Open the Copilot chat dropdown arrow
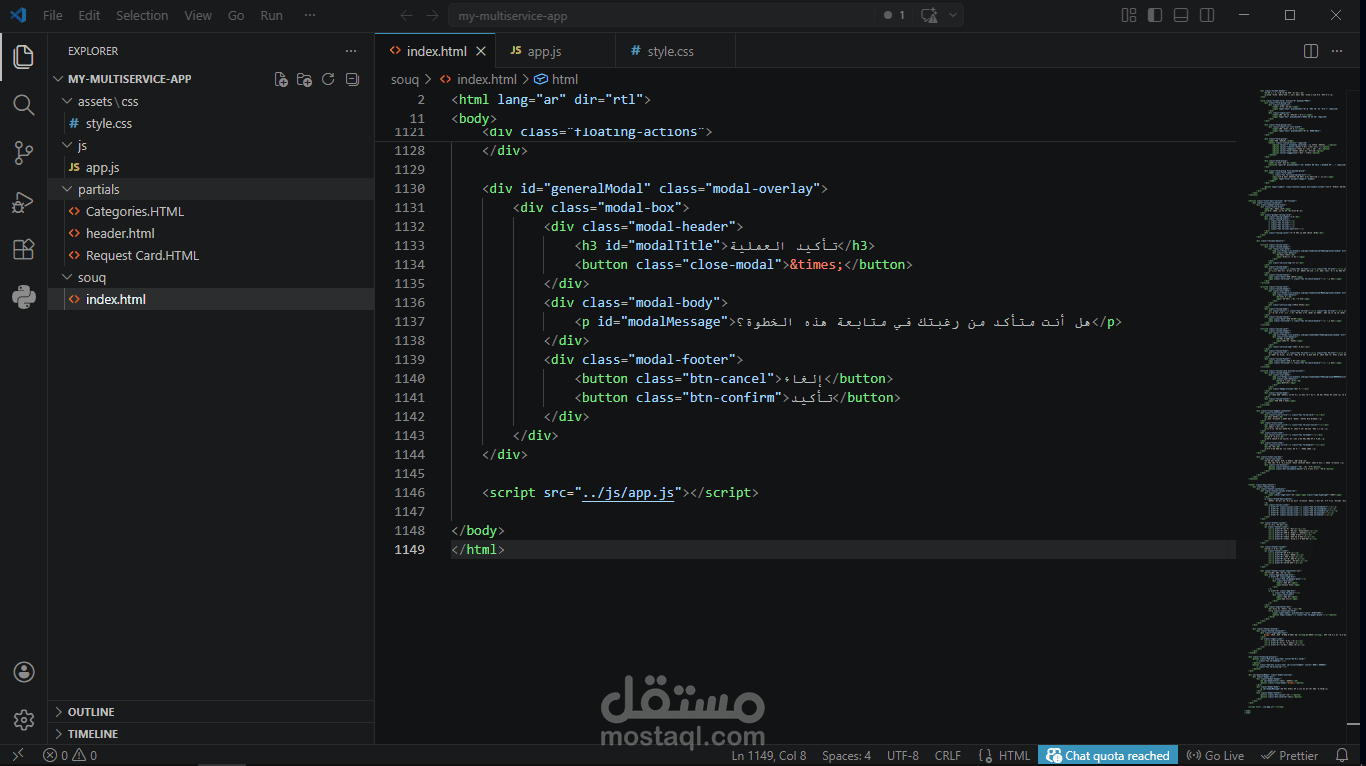The height and width of the screenshot is (766, 1366). (953, 15)
